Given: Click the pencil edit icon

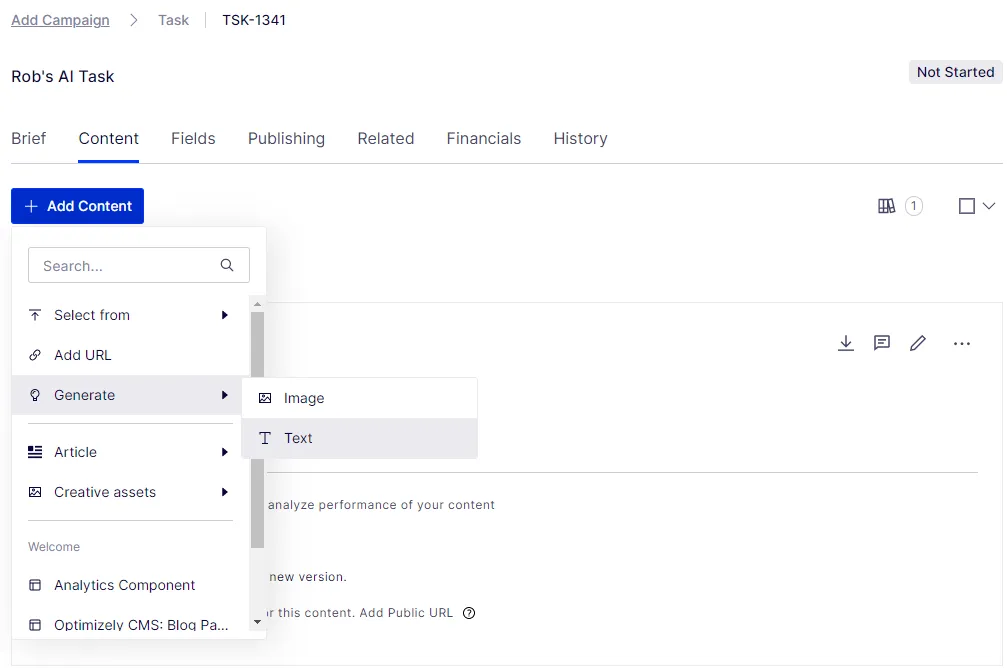Looking at the screenshot, I should pos(918,343).
